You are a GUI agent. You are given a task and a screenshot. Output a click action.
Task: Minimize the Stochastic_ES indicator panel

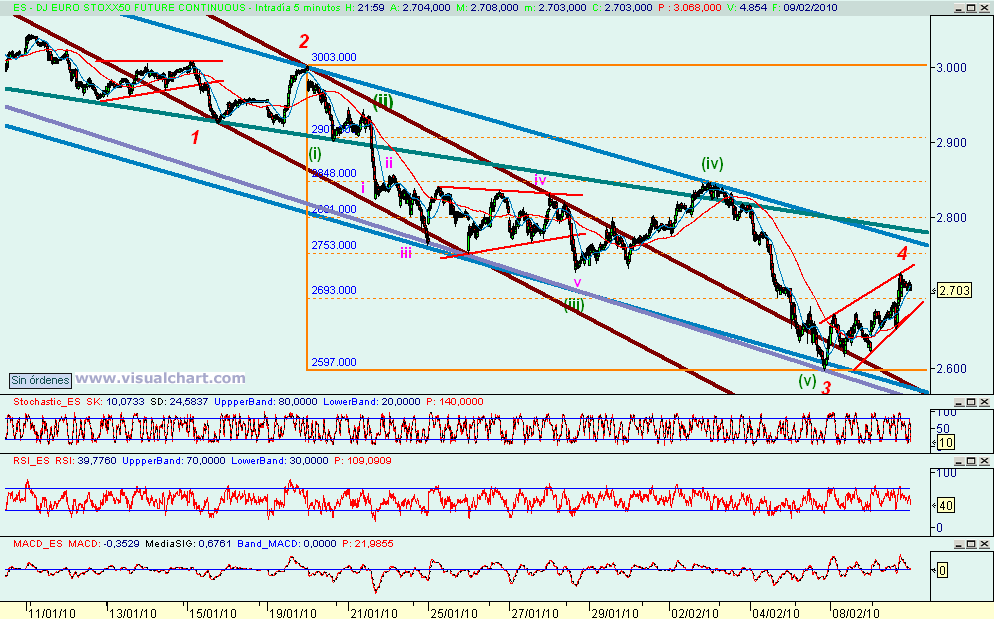(958, 401)
